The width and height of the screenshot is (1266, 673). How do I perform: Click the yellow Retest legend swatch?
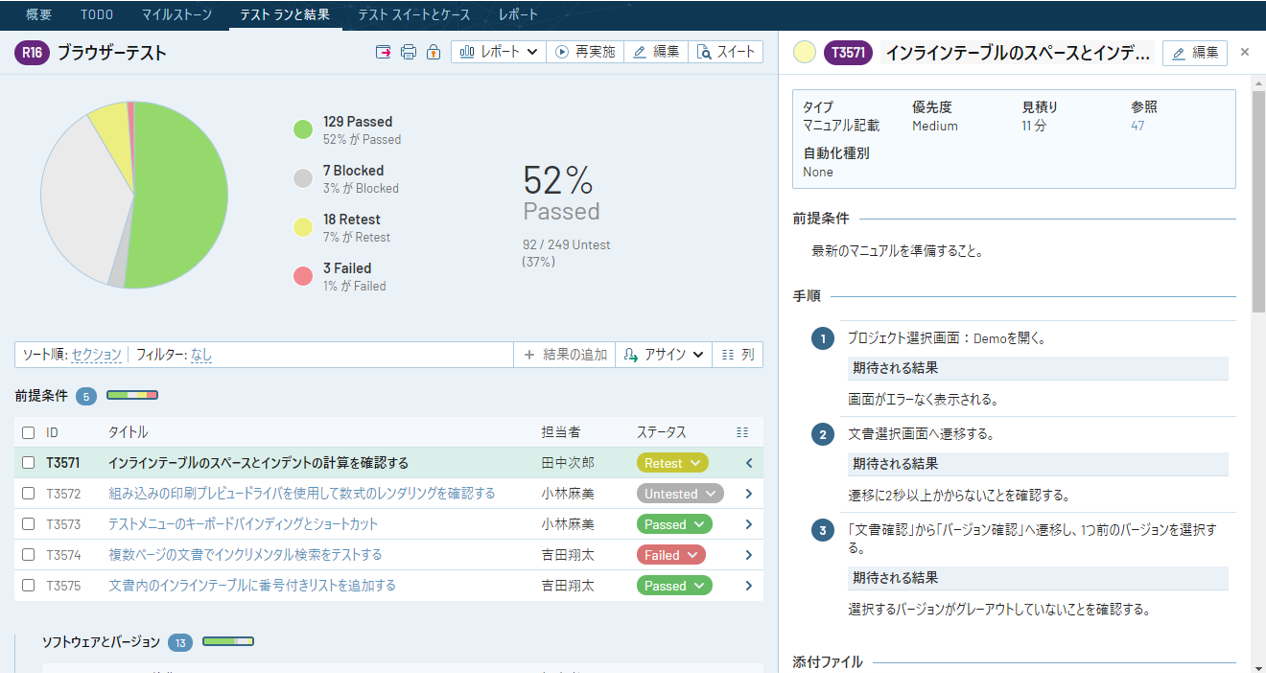303,228
